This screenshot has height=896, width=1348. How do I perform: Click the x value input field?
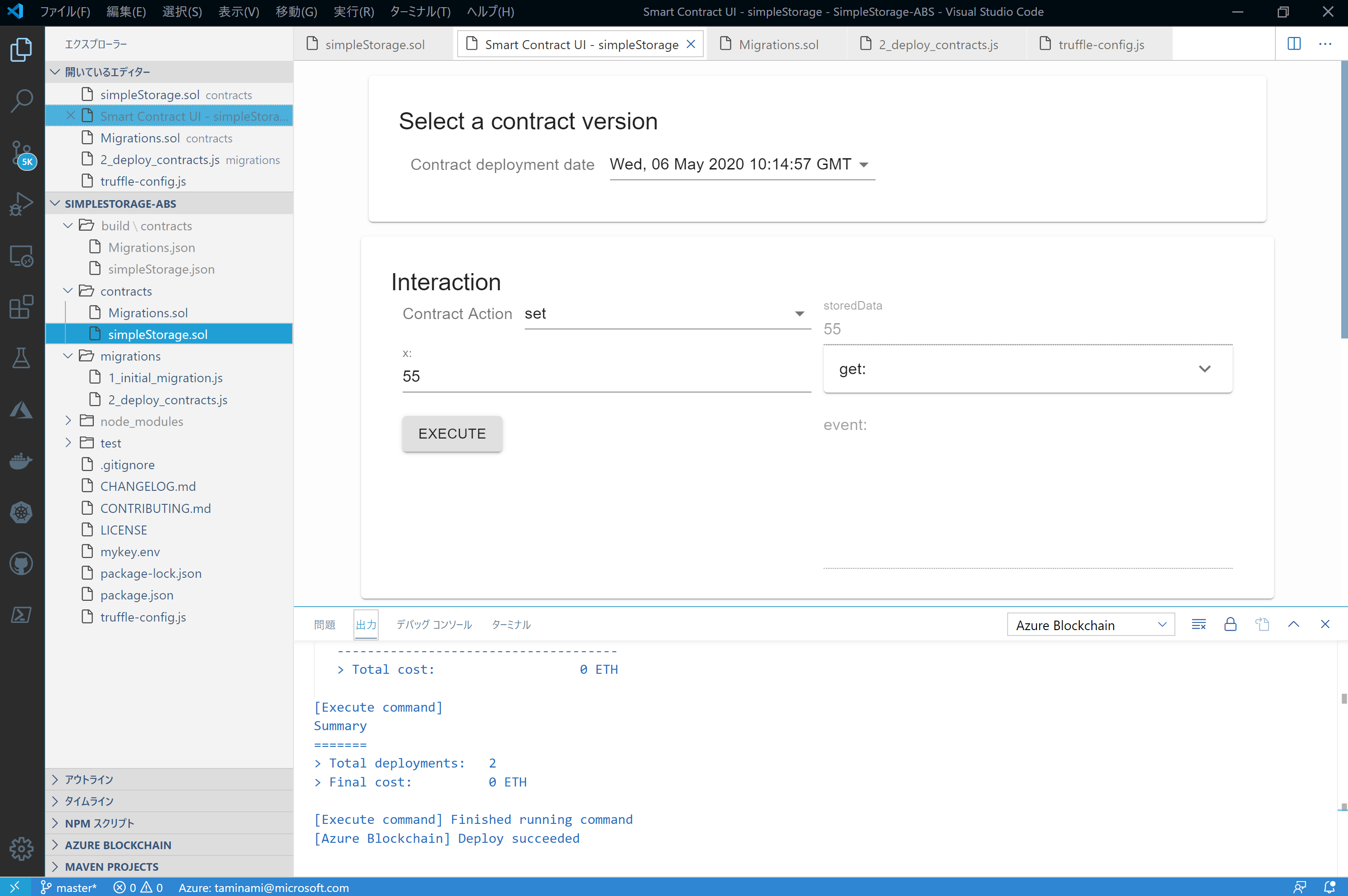(x=606, y=376)
